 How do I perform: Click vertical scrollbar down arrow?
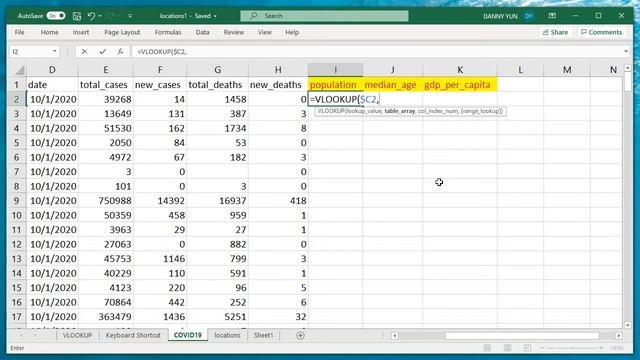tap(628, 325)
